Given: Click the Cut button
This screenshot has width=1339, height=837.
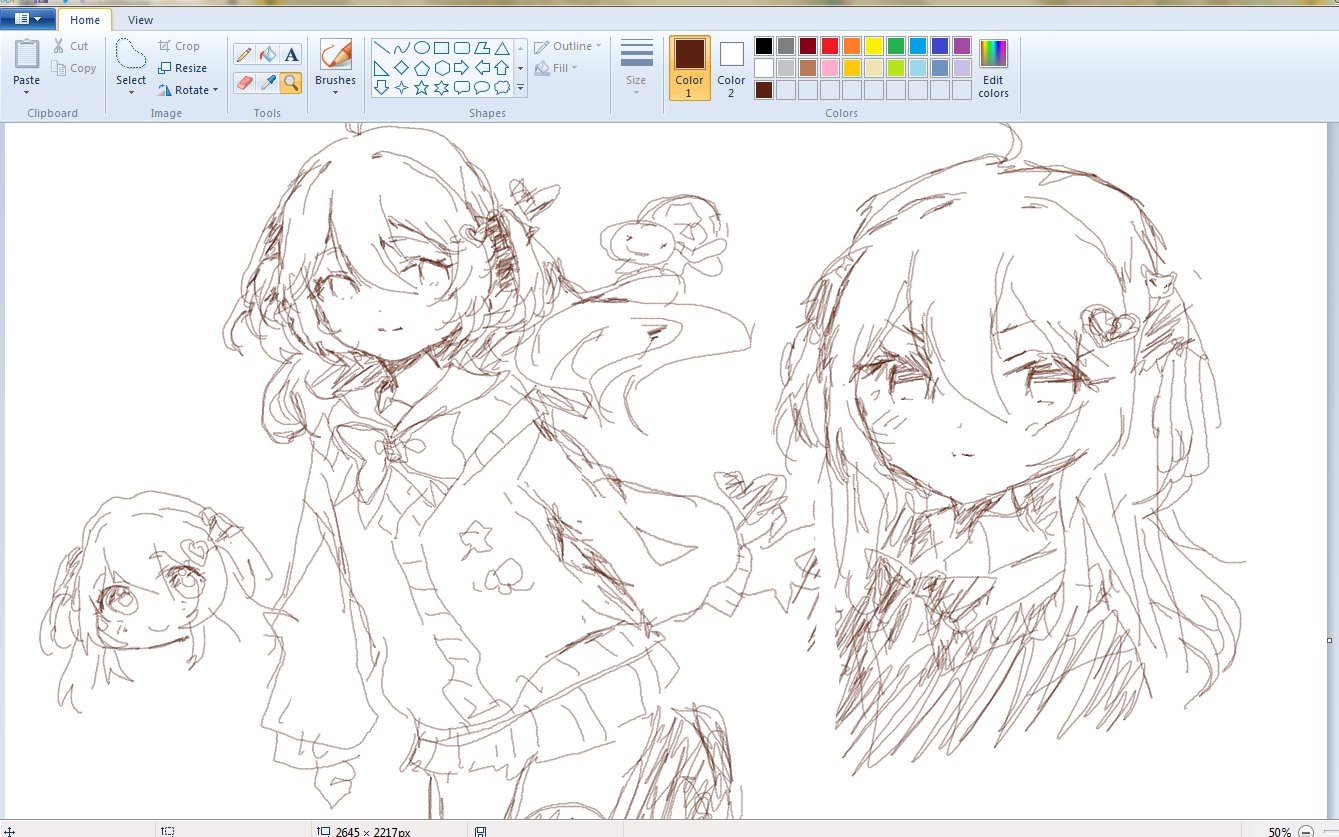Looking at the screenshot, I should point(71,46).
